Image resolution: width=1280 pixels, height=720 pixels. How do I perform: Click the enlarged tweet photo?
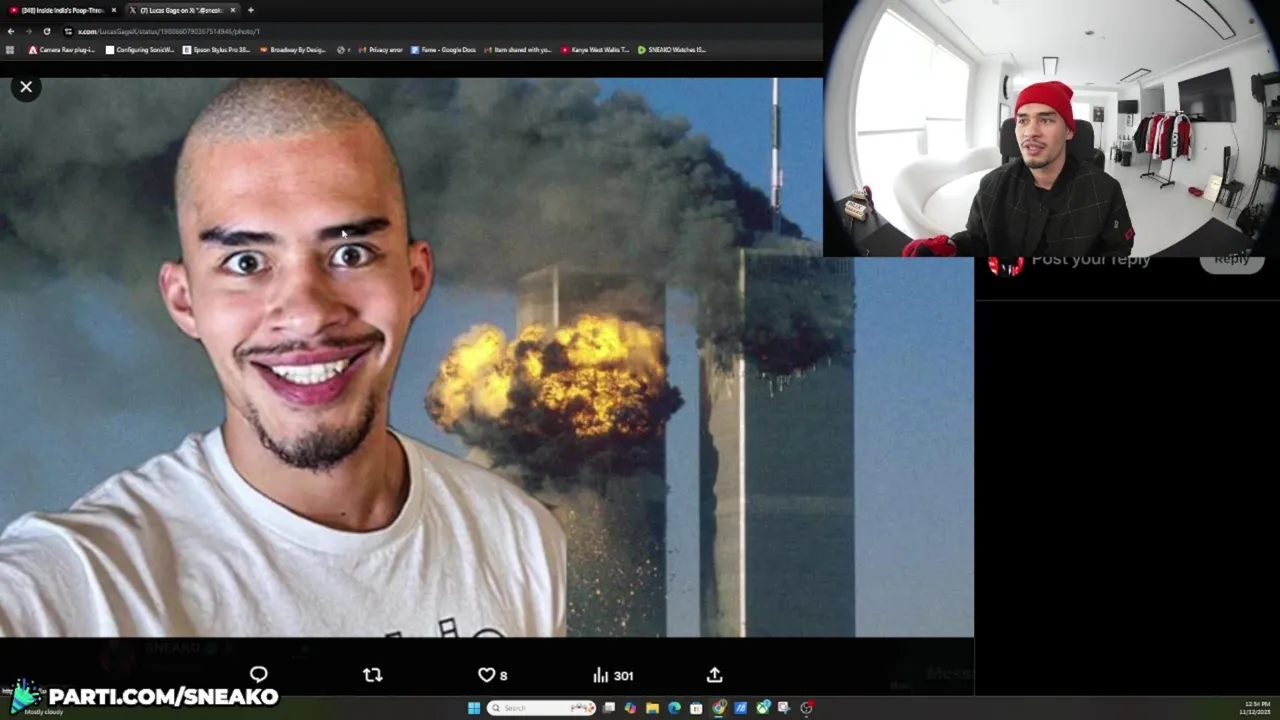(x=487, y=357)
